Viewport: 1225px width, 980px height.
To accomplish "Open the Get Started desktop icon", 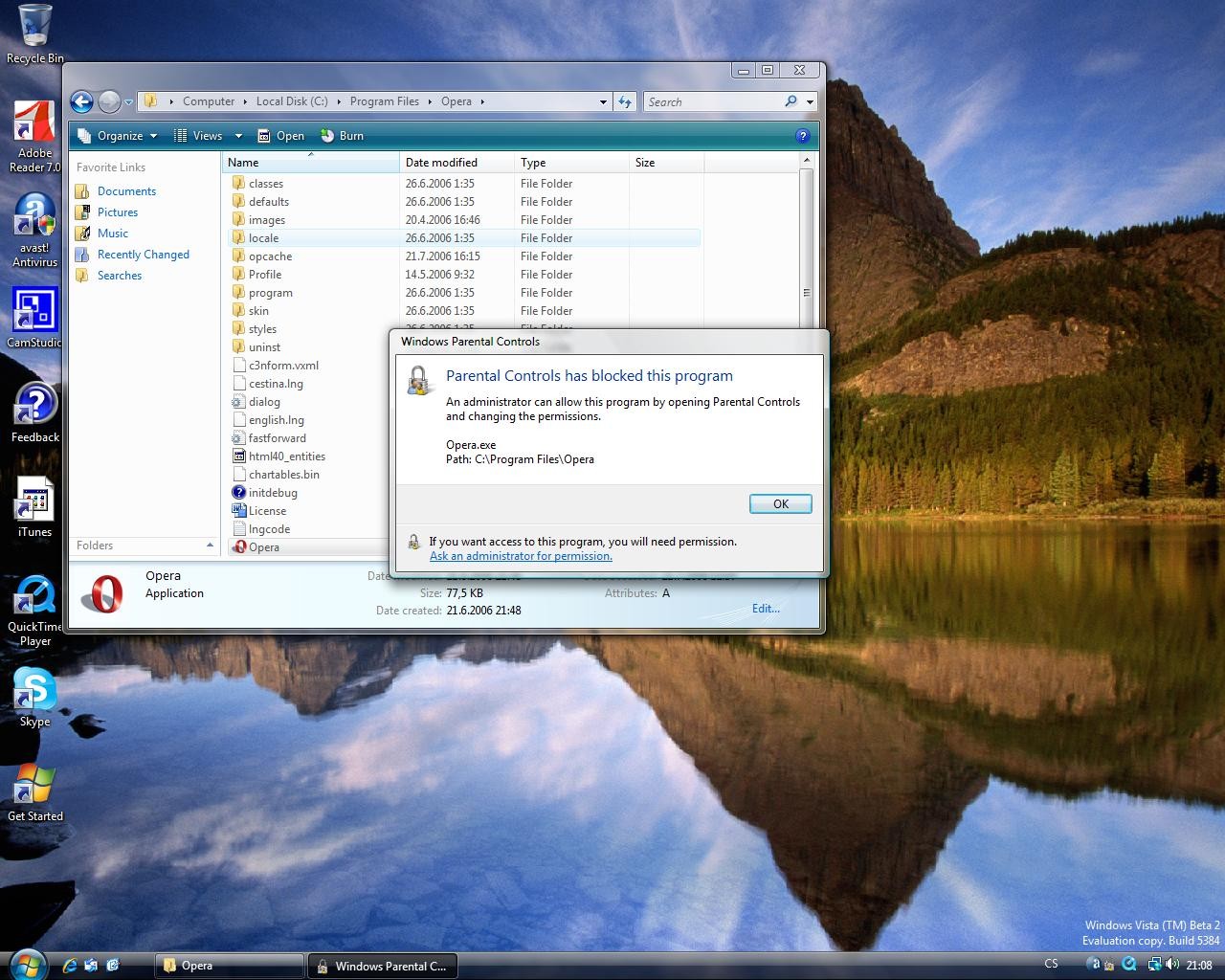I will click(34, 793).
